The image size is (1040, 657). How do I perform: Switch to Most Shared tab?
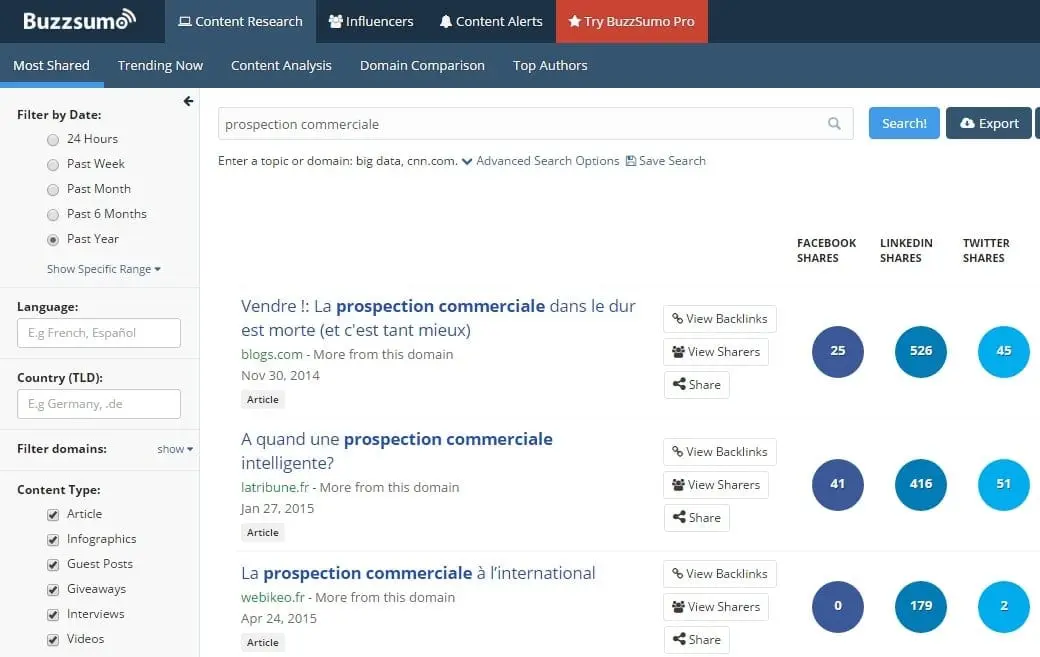click(52, 65)
